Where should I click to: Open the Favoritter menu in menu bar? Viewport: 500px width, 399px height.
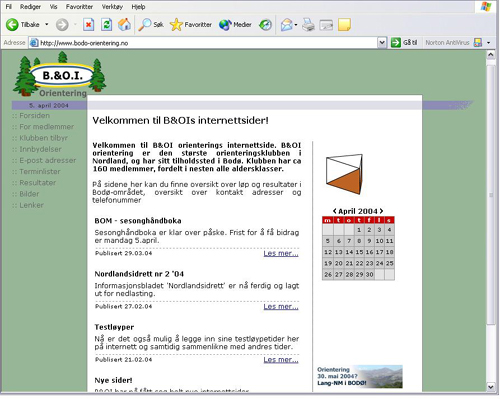tap(79, 7)
